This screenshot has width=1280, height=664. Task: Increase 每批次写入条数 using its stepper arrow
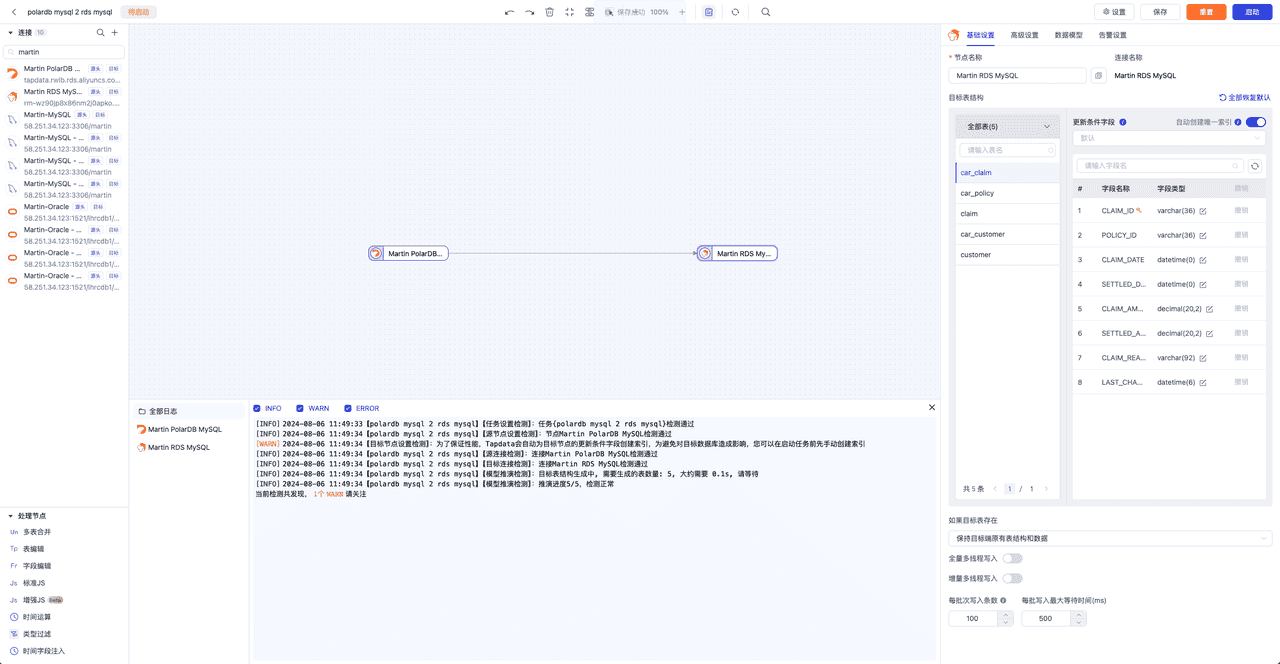tap(1005, 612)
